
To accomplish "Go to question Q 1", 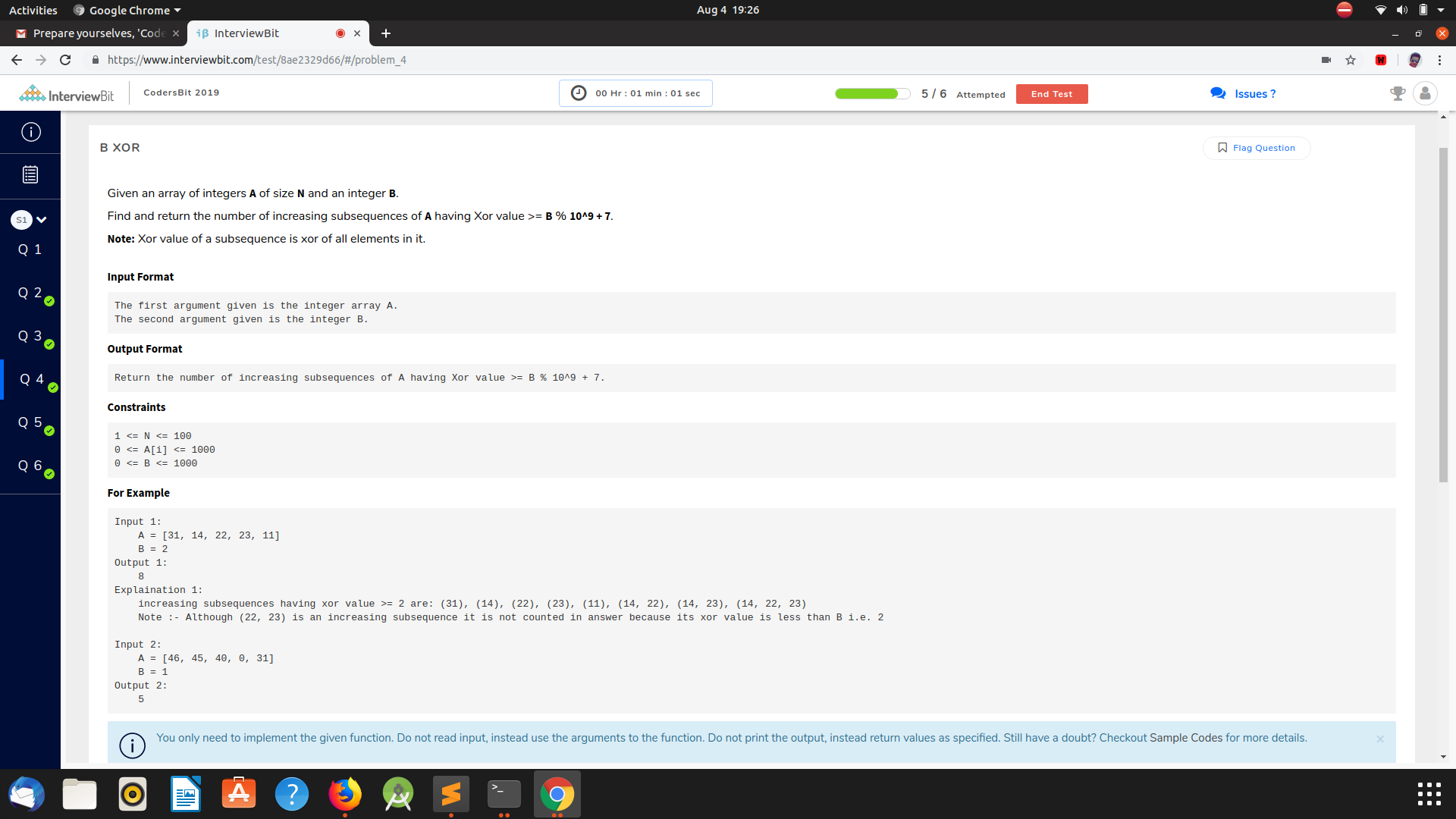I will click(30, 249).
